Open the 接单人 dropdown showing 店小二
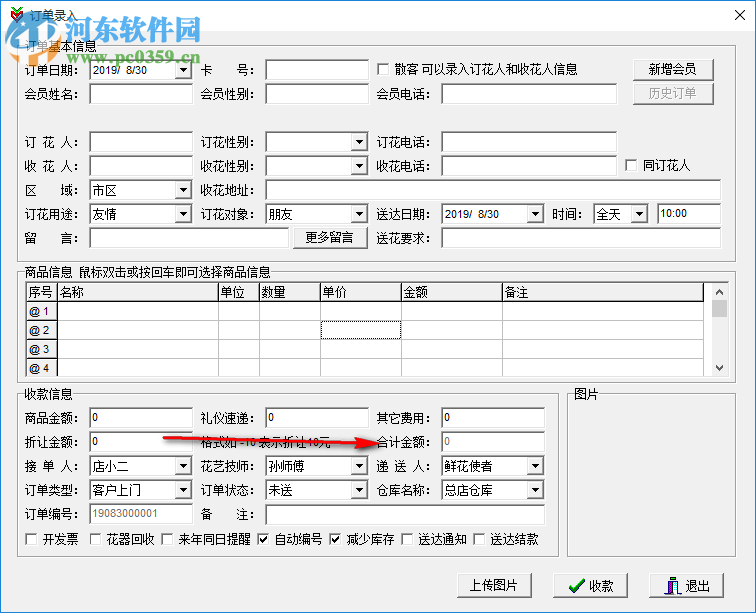The height and width of the screenshot is (613, 756). pos(183,466)
